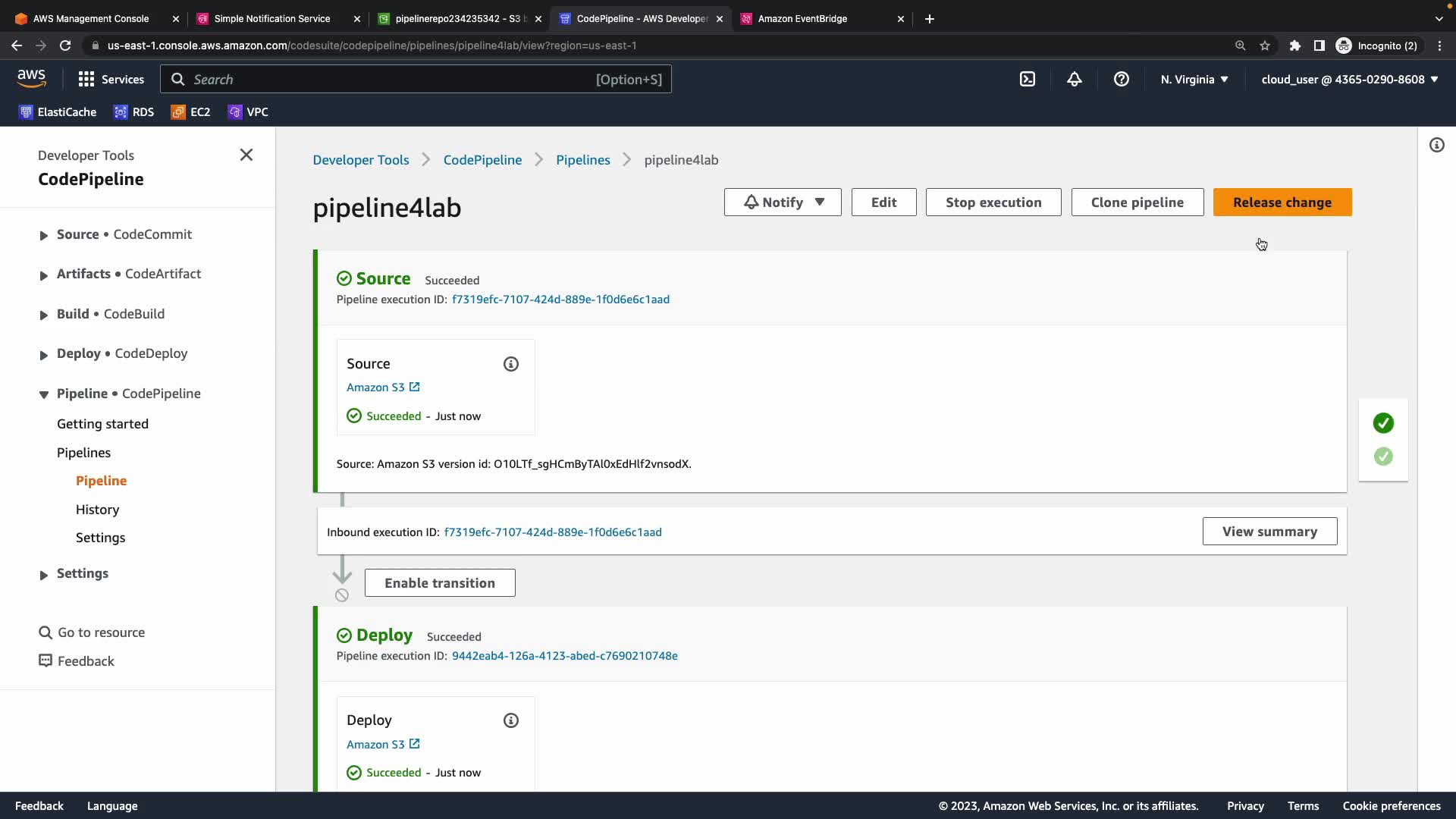
Task: Open the N. Virginia region selector
Action: pyautogui.click(x=1194, y=79)
